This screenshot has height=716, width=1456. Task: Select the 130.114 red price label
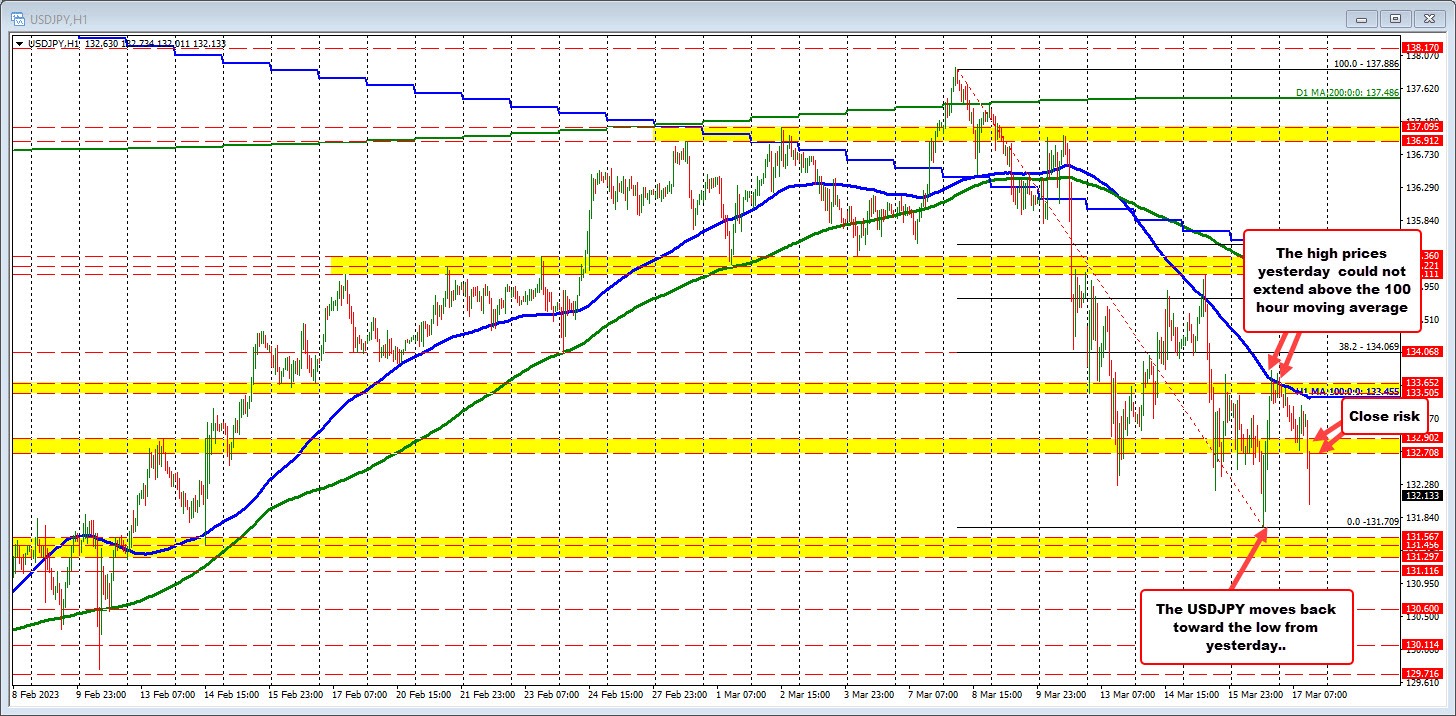point(1420,644)
